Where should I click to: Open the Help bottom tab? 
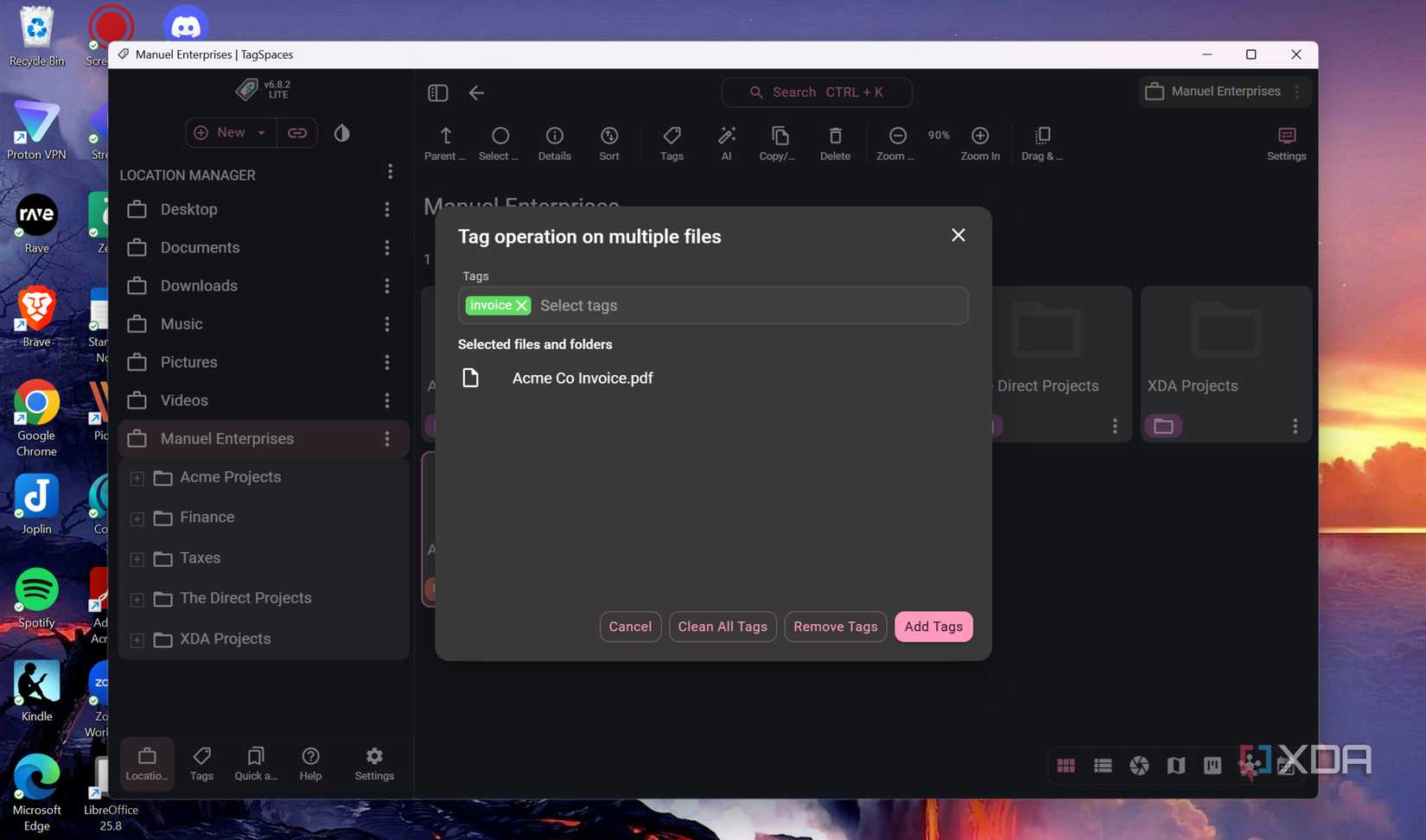tap(310, 764)
